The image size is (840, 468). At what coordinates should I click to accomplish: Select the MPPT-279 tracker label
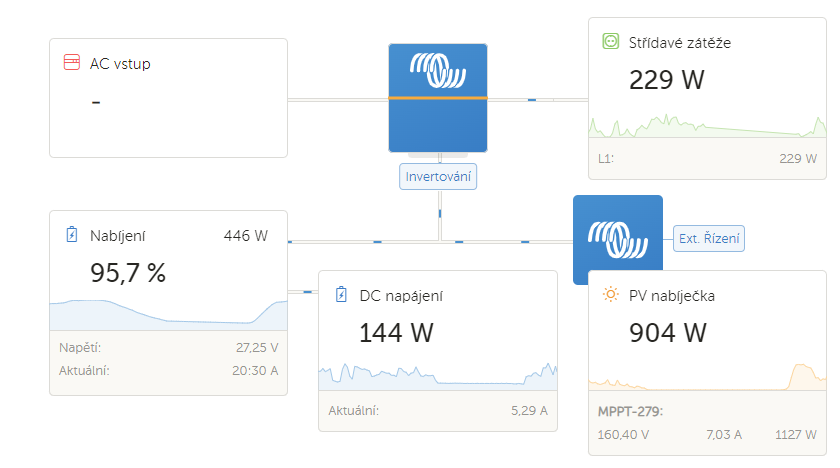point(631,411)
